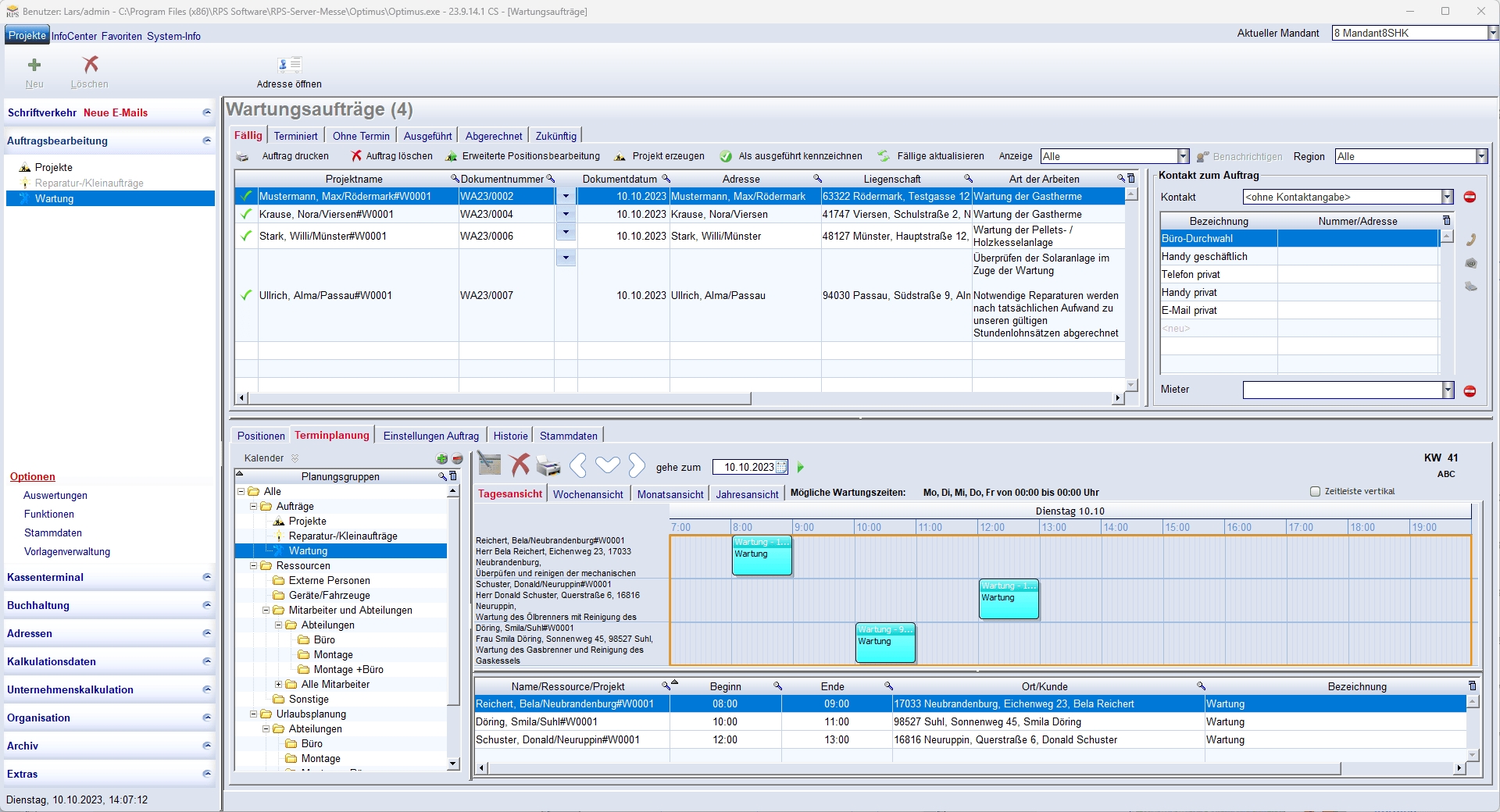Go to next day with right arrow
This screenshot has height=812, width=1500.
[x=636, y=466]
